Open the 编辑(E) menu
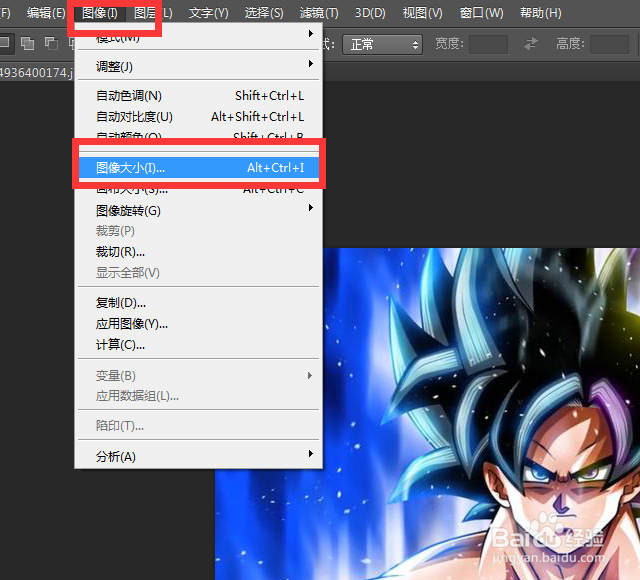 [46, 13]
